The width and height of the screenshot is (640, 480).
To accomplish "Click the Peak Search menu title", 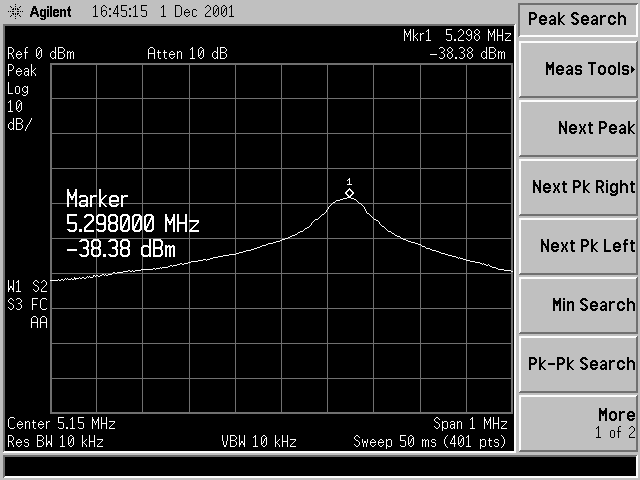I will [577, 19].
